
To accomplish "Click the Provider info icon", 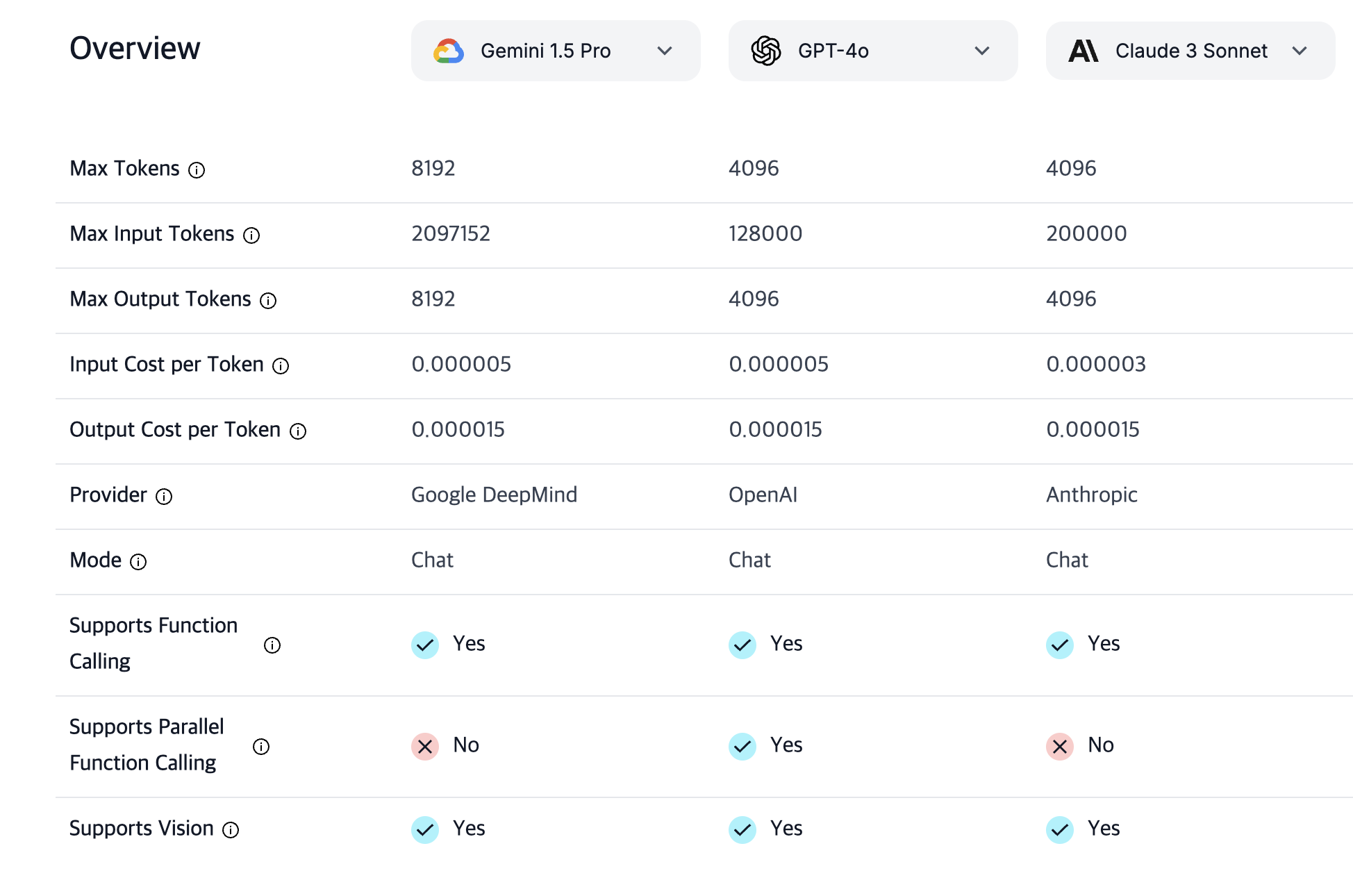I will coord(164,497).
